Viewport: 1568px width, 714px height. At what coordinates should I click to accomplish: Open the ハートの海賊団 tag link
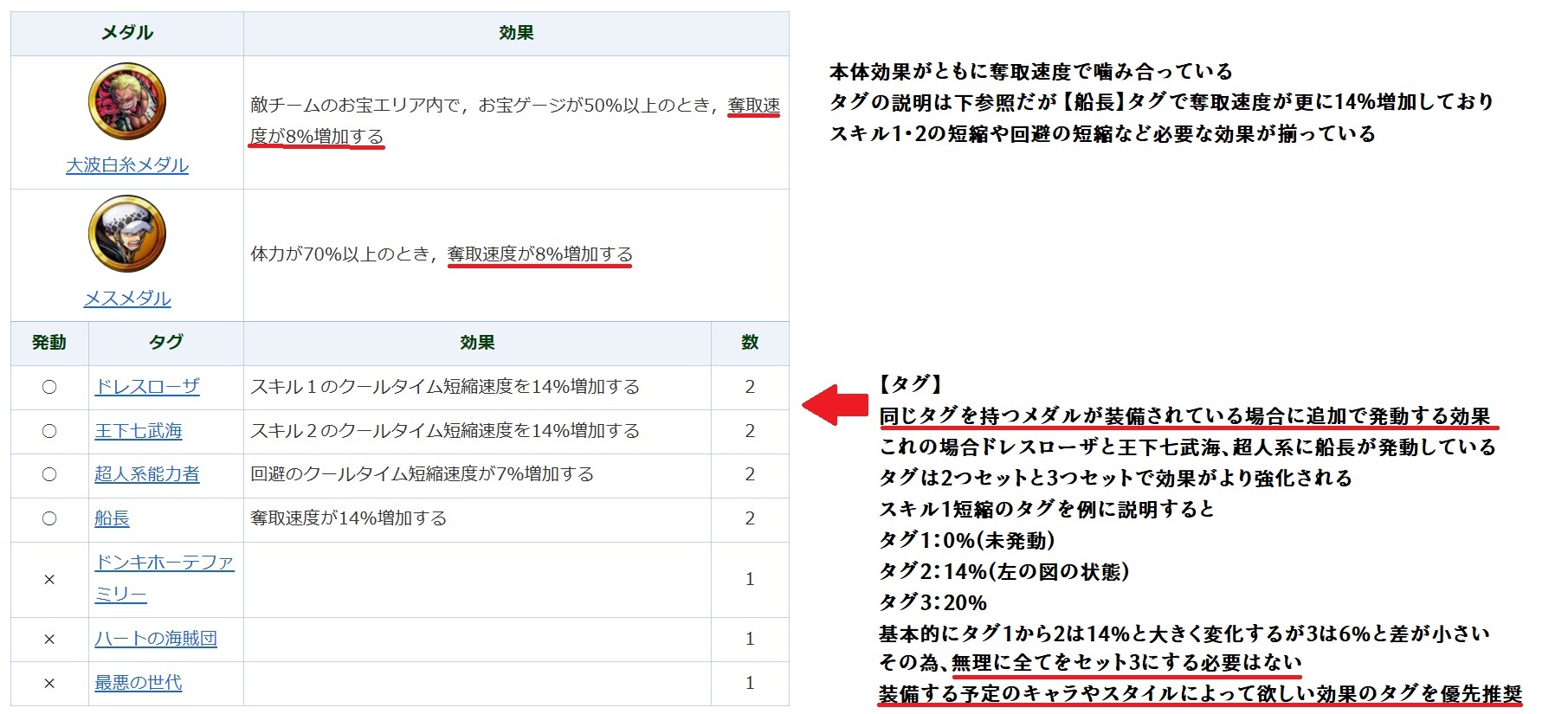[156, 639]
